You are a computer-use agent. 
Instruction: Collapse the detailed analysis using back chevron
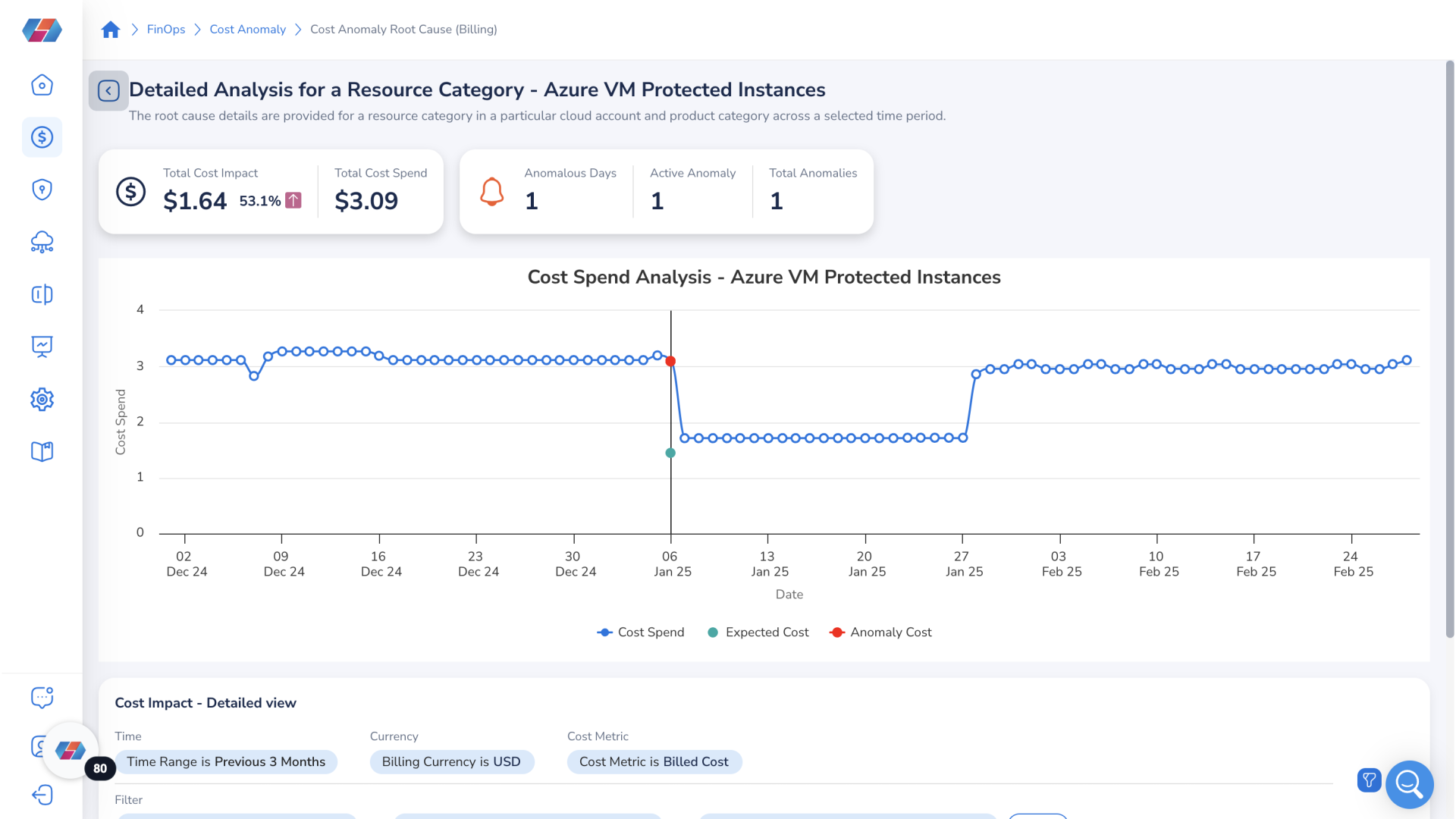[x=108, y=90]
